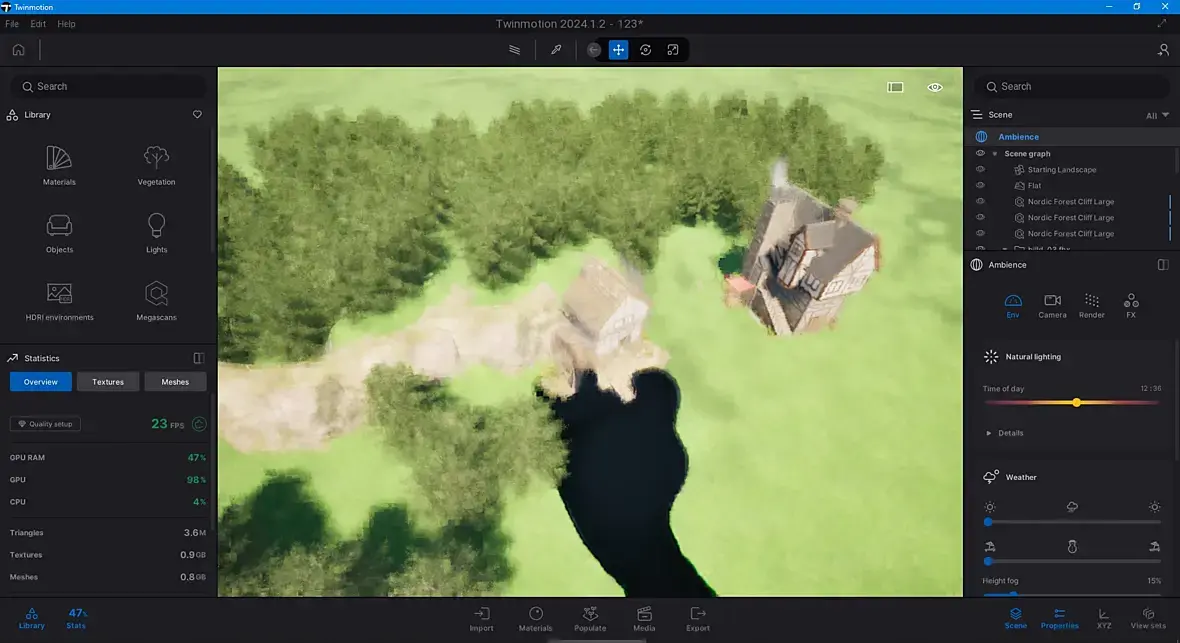Open the Megascans library category

[x=157, y=301]
